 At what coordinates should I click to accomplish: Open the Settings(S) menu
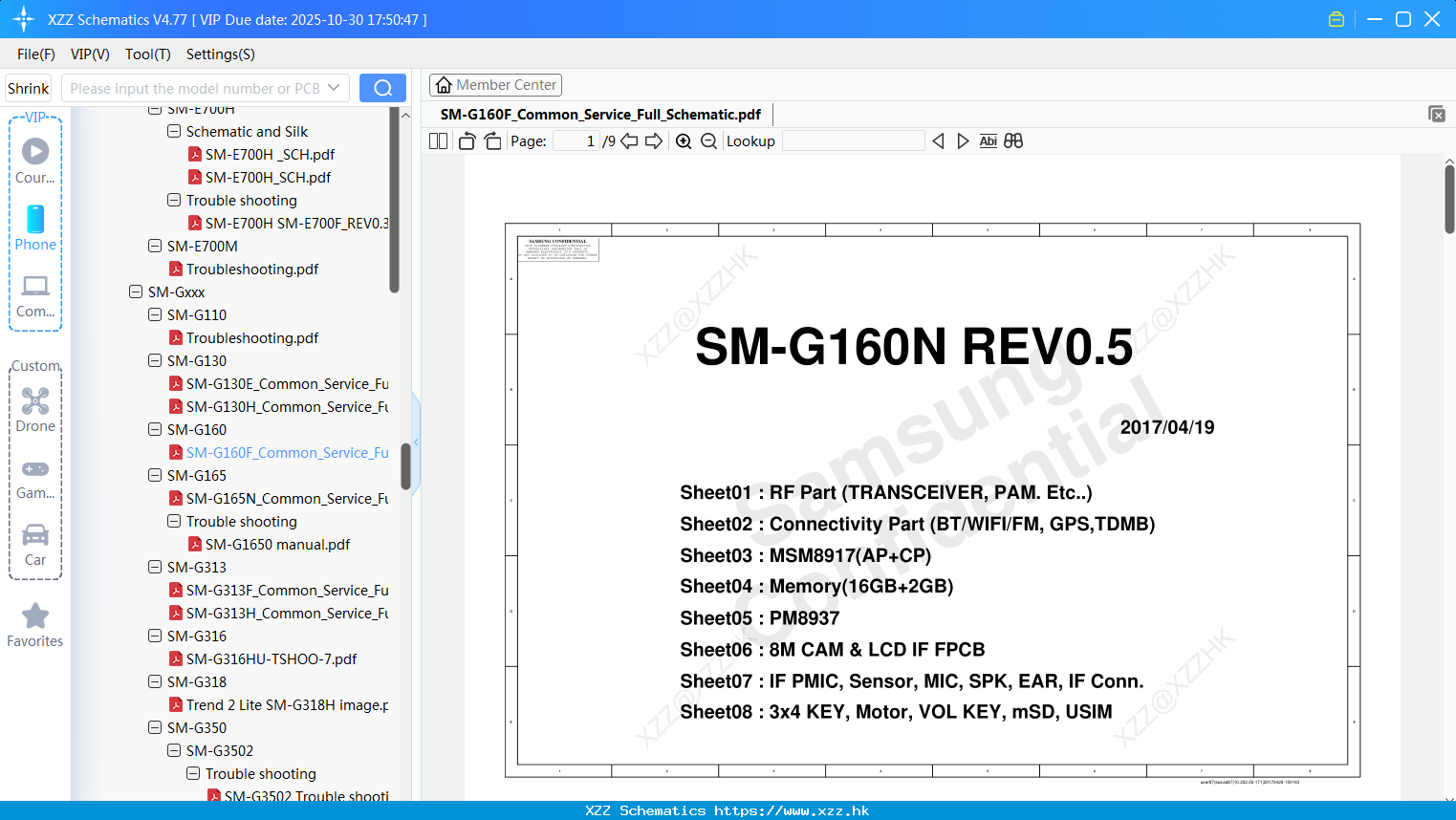pos(221,54)
